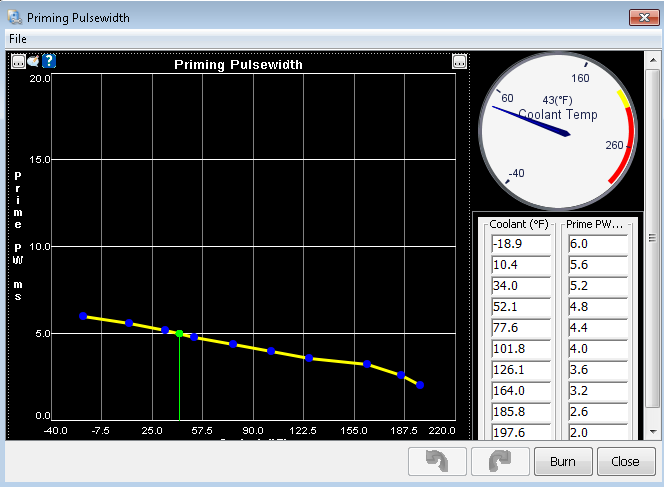Close the Priming Pulsewidth window

(640, 17)
